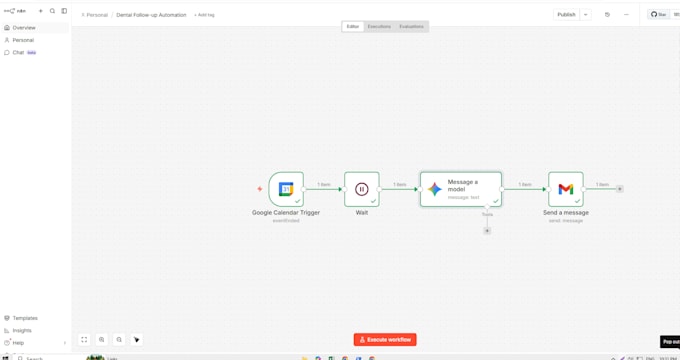
Task: Add a tool via plus under Tools
Action: (x=487, y=231)
